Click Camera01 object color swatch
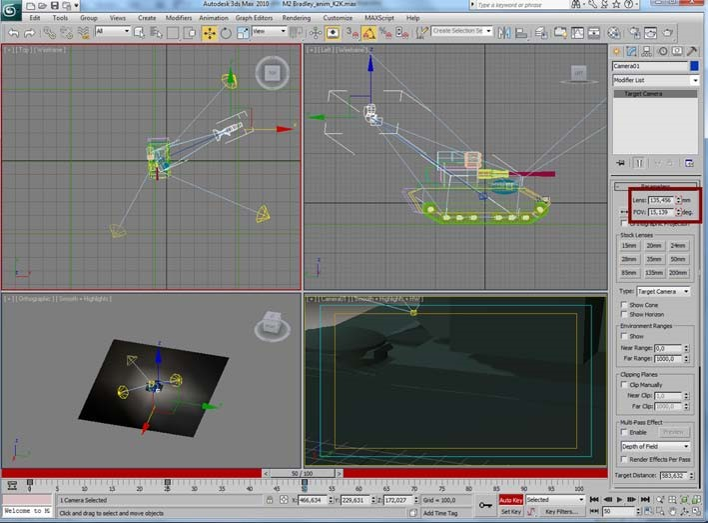The height and width of the screenshot is (523, 708). click(x=694, y=66)
